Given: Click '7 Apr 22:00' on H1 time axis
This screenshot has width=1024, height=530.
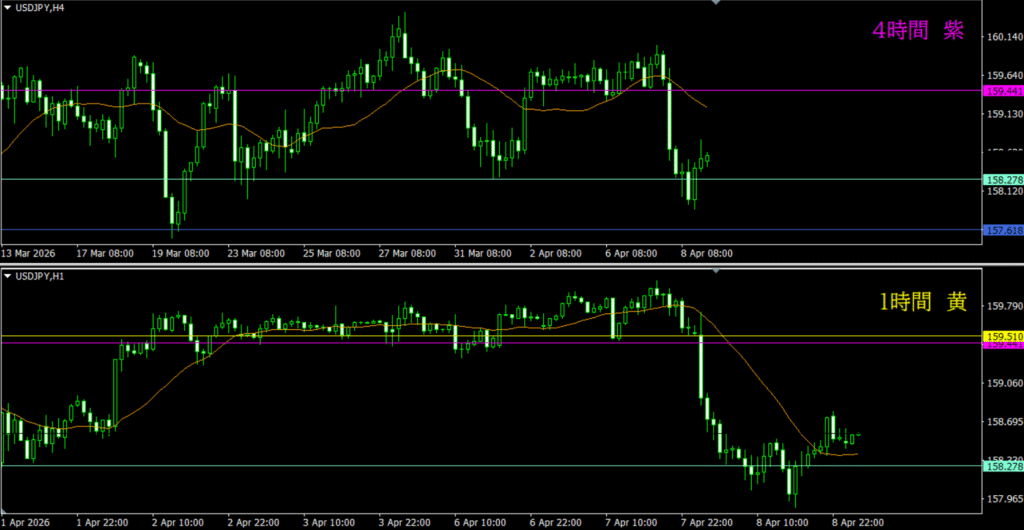Looking at the screenshot, I should (x=709, y=522).
